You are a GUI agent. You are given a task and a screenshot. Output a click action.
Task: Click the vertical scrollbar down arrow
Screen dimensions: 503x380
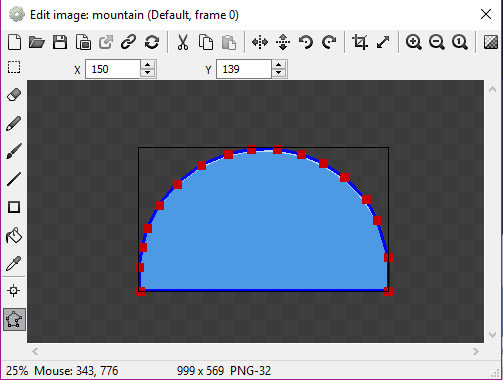click(492, 334)
